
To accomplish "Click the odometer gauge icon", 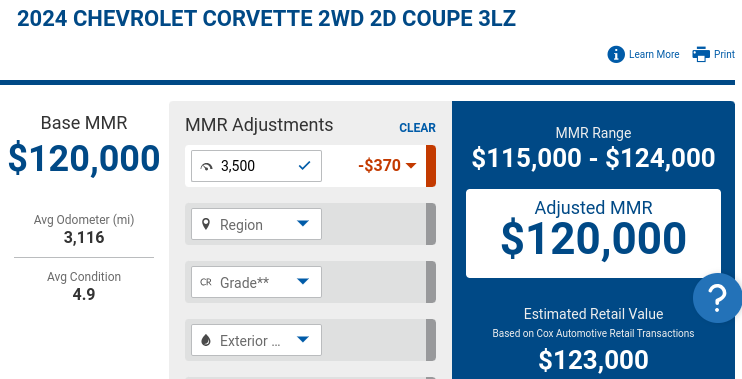I will [207, 166].
